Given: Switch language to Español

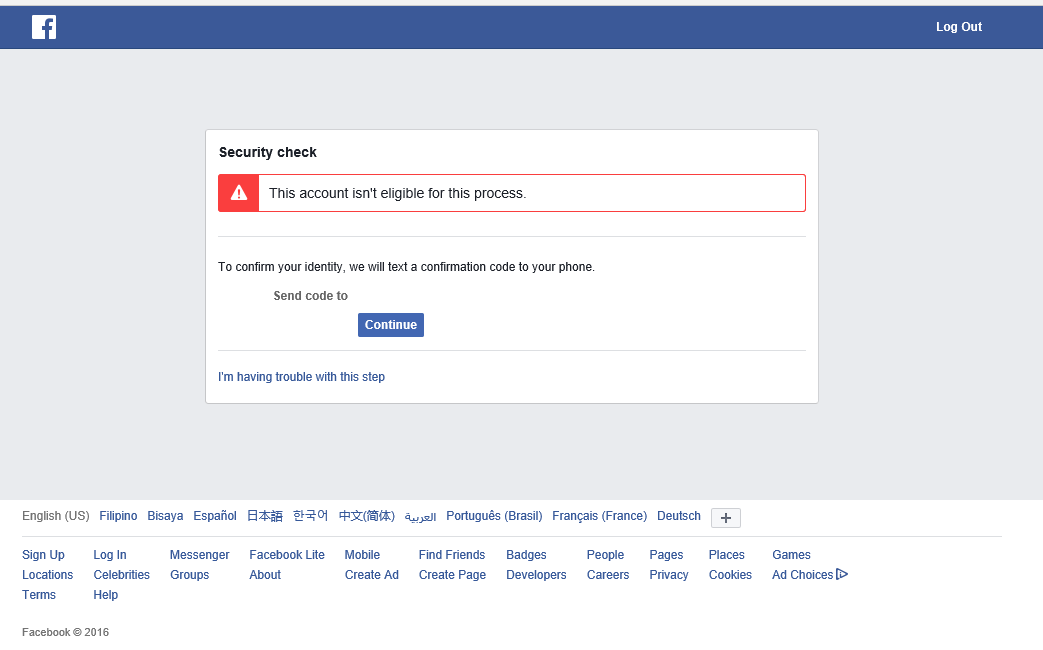Looking at the screenshot, I should tap(215, 516).
